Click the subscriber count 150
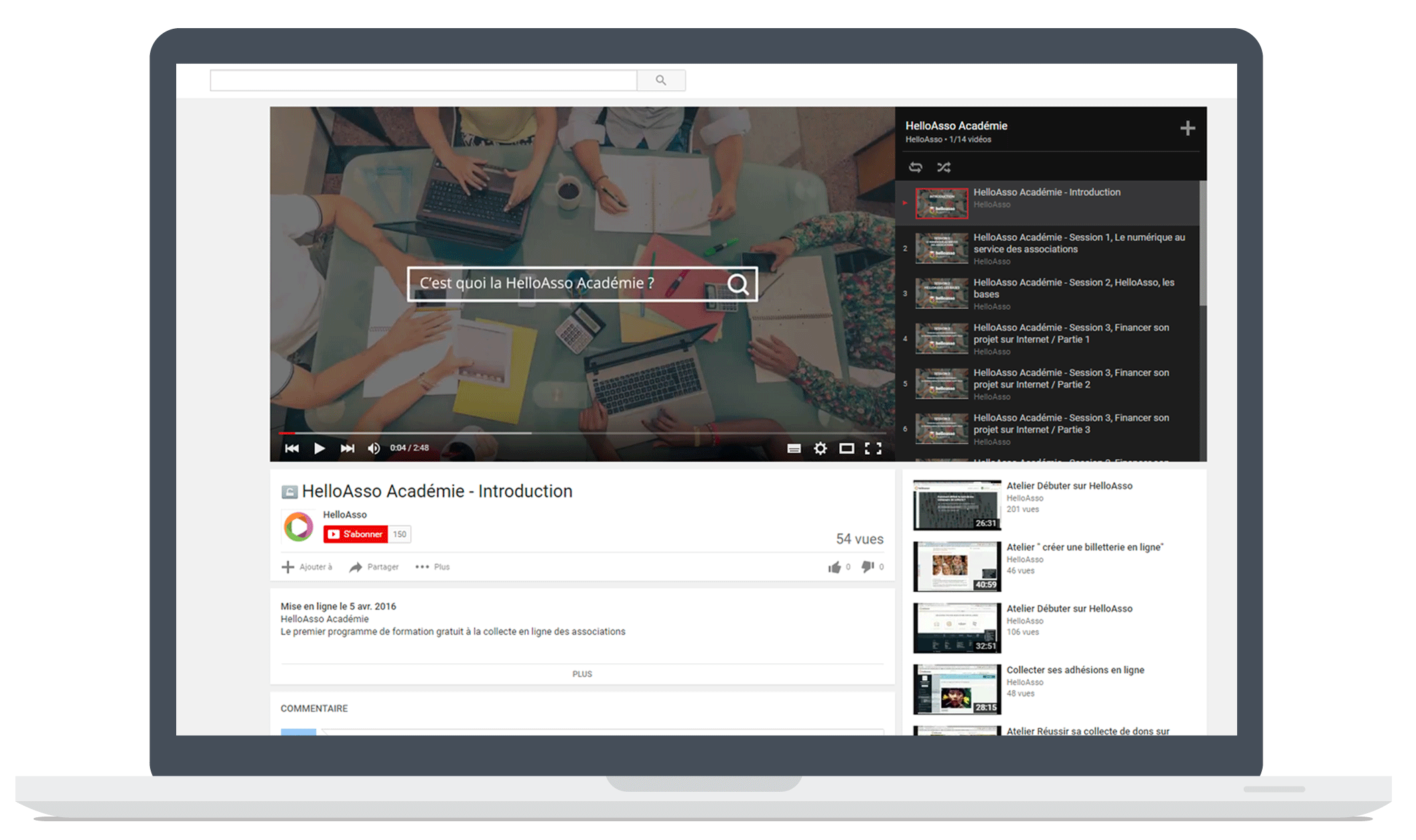The width and height of the screenshot is (1416, 840). click(399, 534)
